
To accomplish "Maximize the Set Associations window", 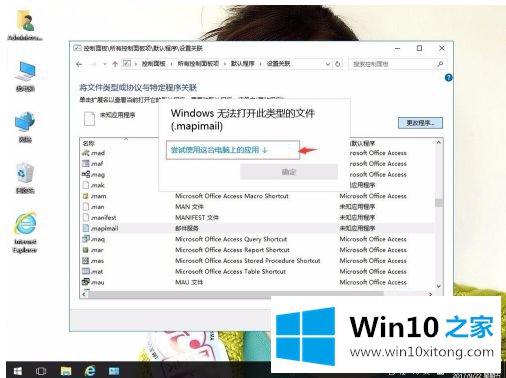I will (419, 48).
